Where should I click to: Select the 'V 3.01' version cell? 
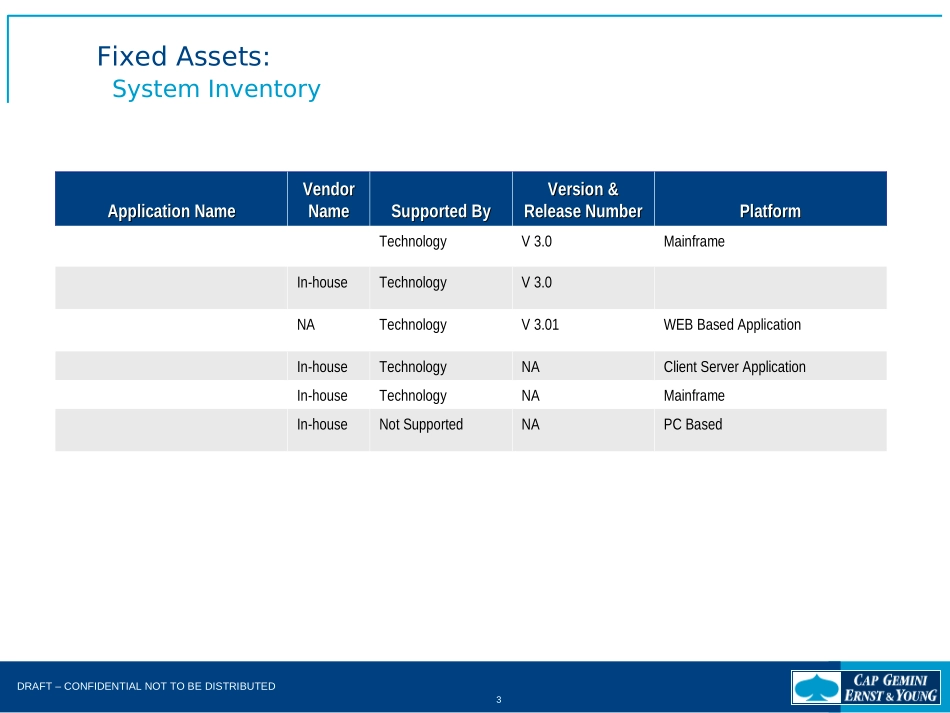point(540,325)
